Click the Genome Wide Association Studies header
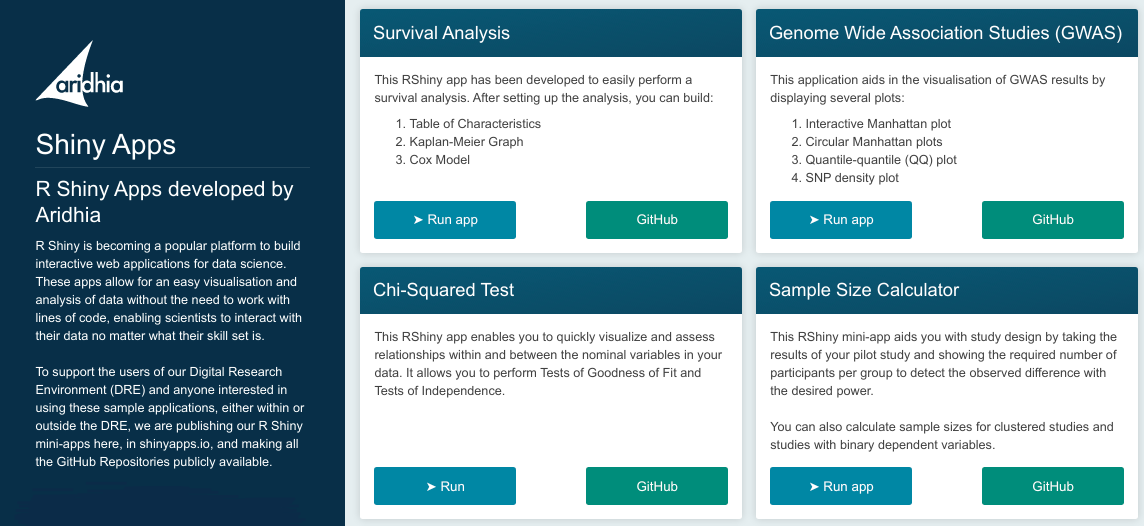 click(x=946, y=33)
